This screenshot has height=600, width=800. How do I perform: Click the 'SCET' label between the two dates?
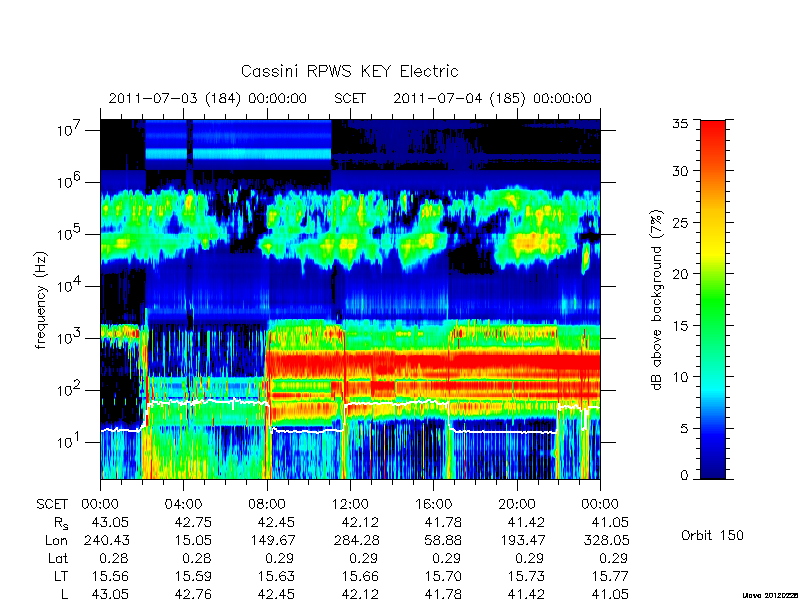click(x=350, y=98)
